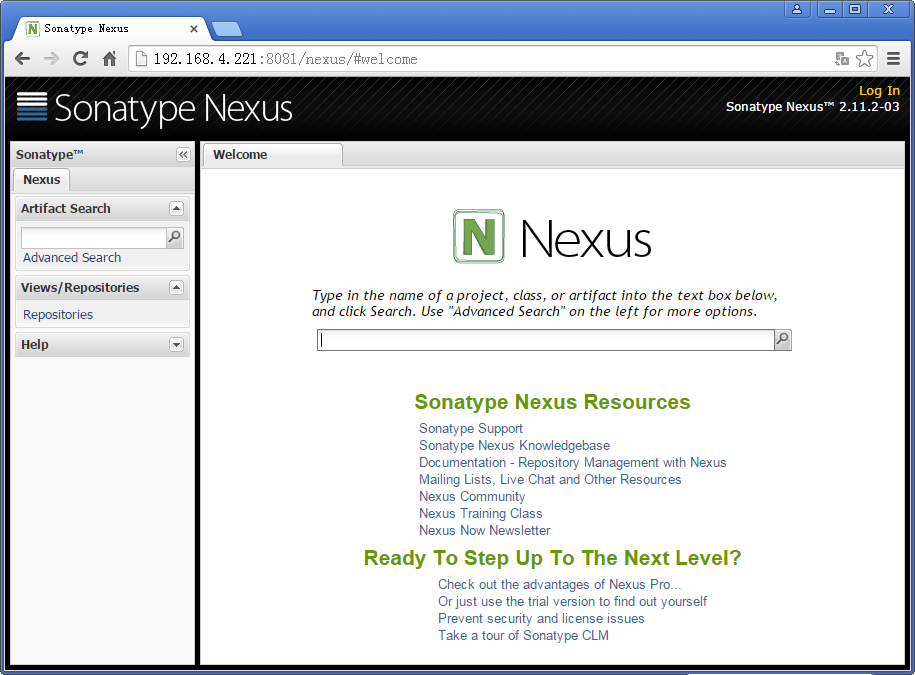This screenshot has width=915, height=675.
Task: Collapse the Sonatype side panel
Action: point(183,155)
